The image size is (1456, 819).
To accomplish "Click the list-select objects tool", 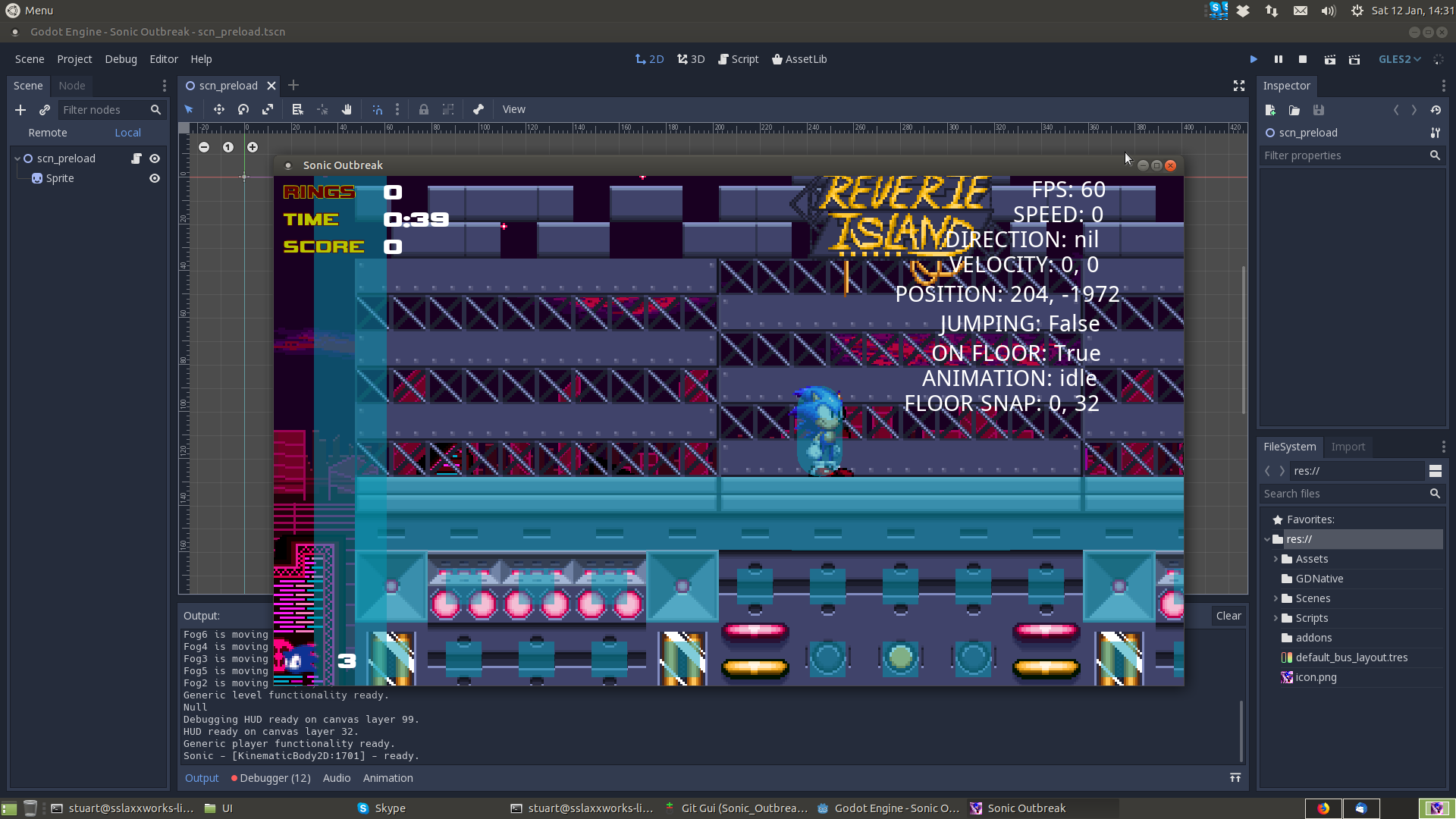I will [297, 109].
